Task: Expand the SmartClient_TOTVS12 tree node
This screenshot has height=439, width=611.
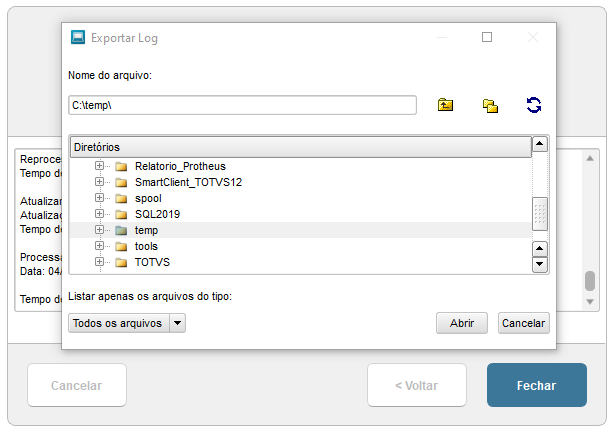Action: 99,182
